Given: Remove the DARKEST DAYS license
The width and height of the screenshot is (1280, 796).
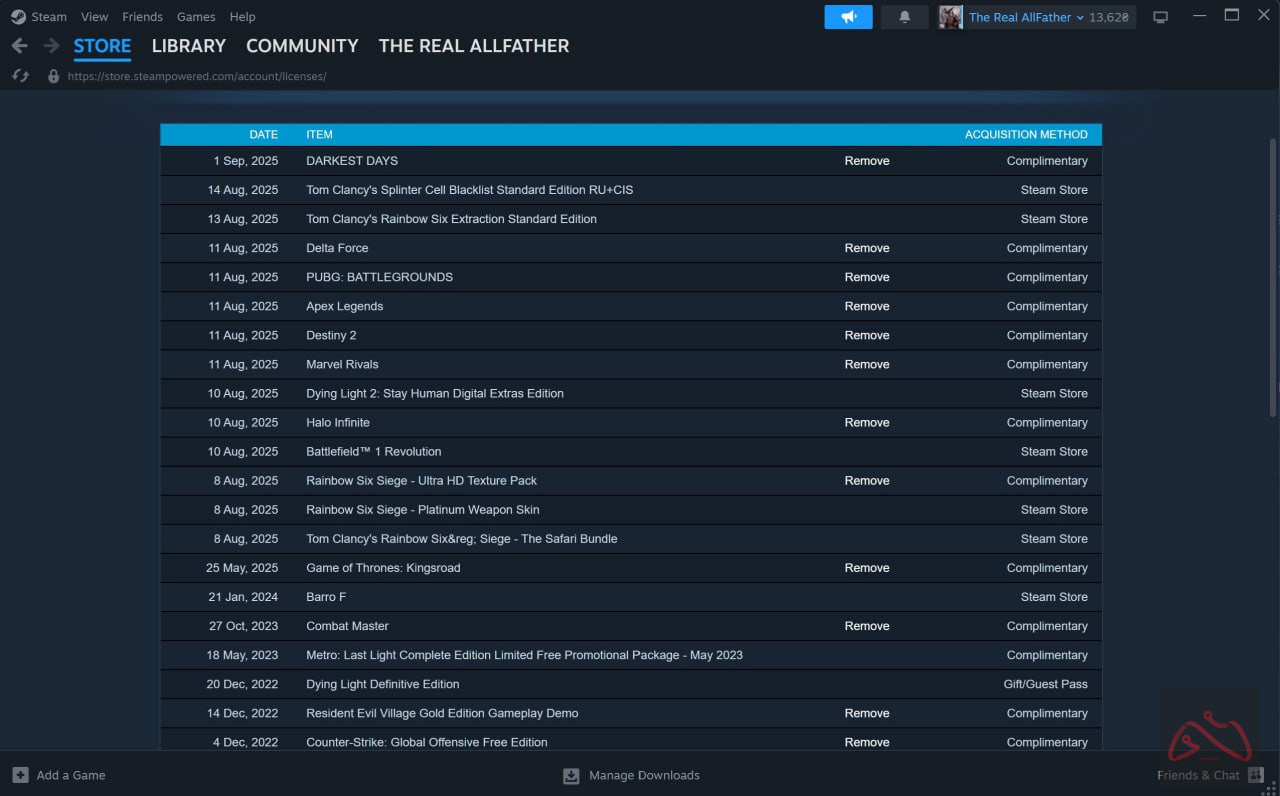Looking at the screenshot, I should 866,161.
